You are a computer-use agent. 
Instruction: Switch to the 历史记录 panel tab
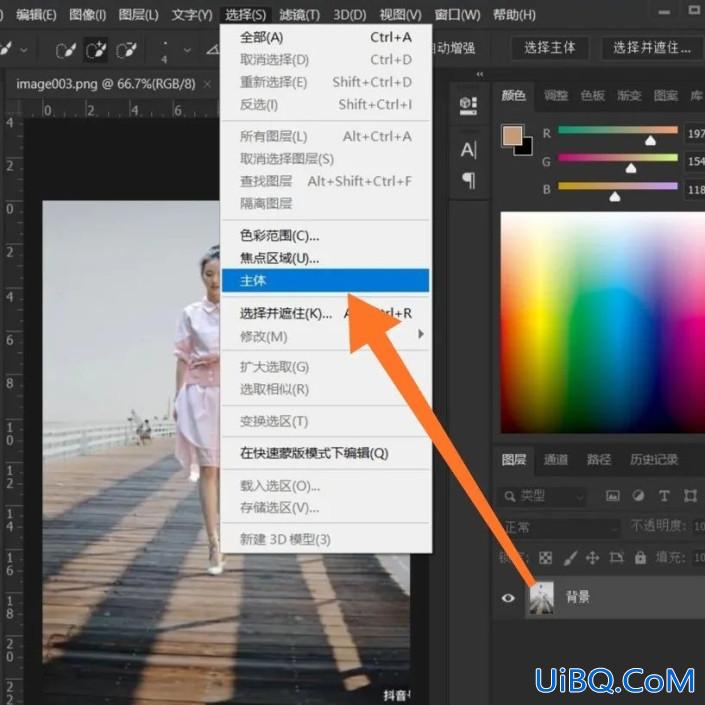(x=654, y=460)
